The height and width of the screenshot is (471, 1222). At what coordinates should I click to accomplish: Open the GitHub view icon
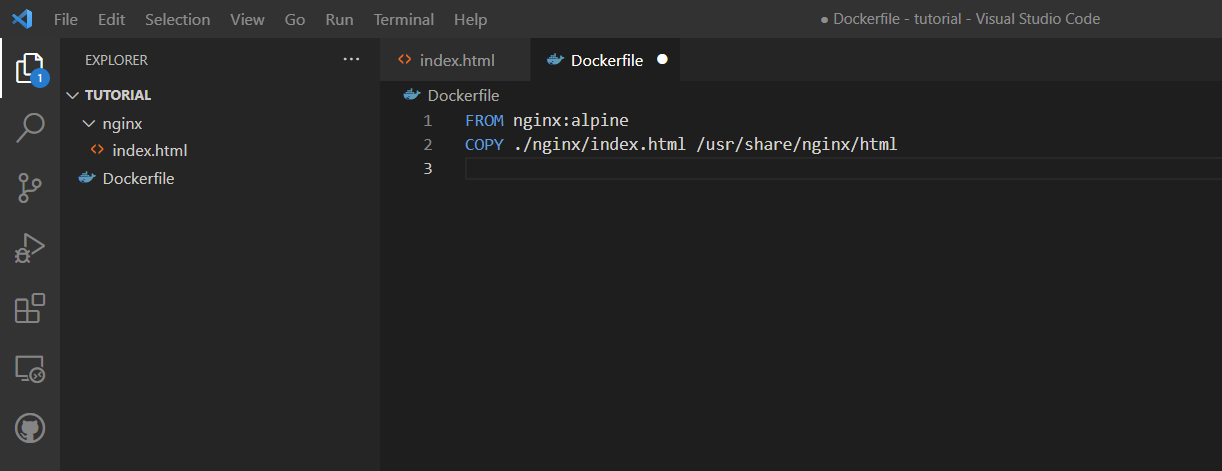pos(30,429)
